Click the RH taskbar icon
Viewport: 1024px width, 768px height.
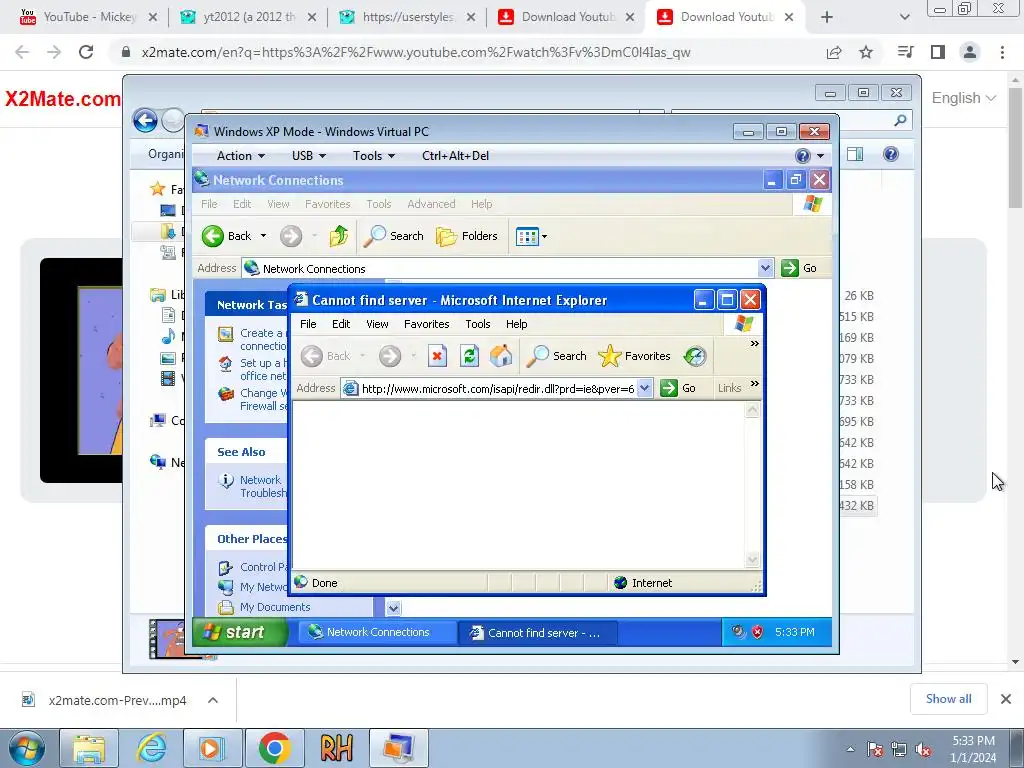(337, 748)
